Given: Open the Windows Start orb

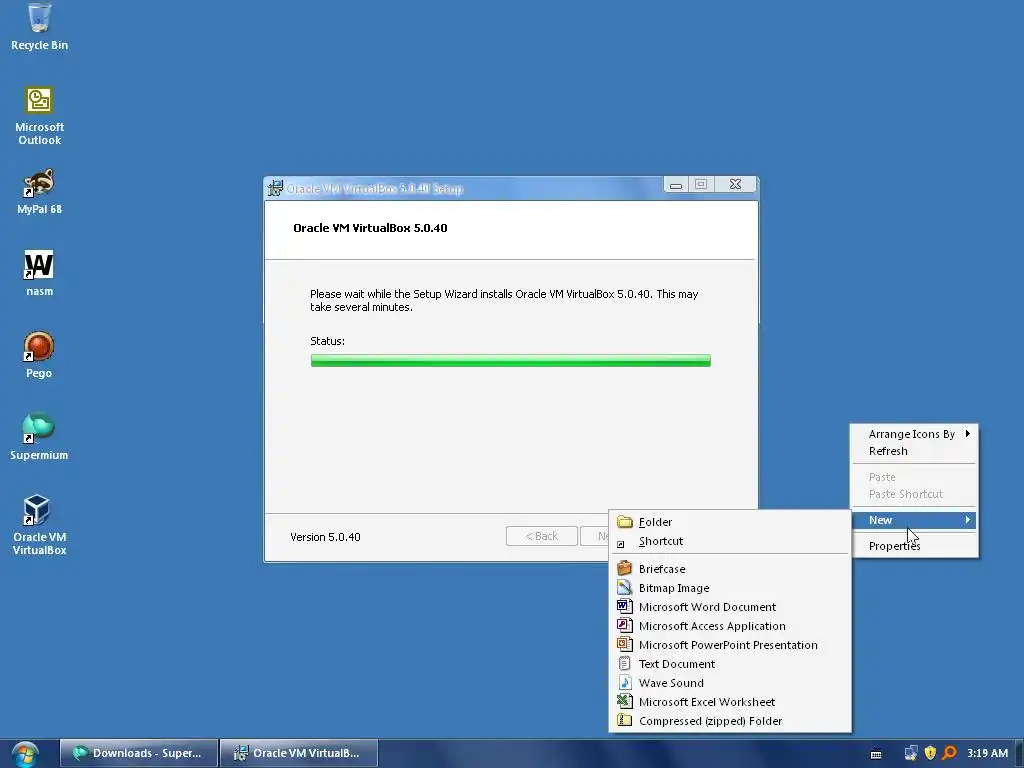Looking at the screenshot, I should tap(25, 754).
